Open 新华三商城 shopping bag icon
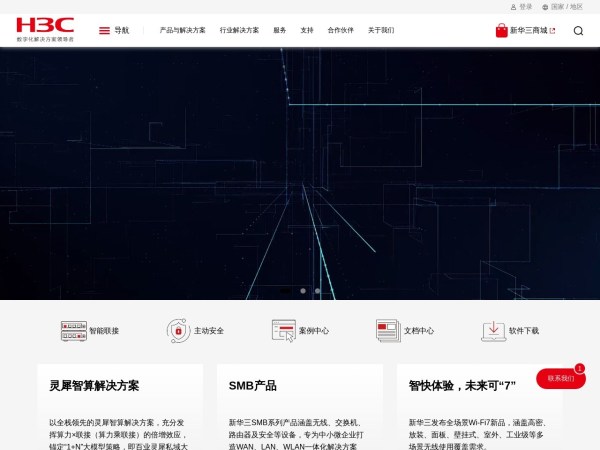Viewport: 600px width, 450px height. point(501,30)
